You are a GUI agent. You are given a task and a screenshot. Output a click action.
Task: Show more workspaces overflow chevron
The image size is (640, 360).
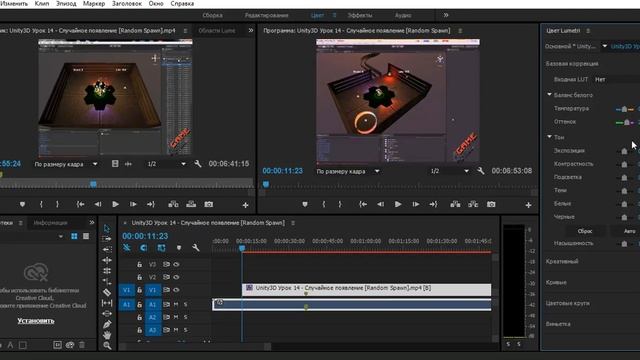coord(446,15)
